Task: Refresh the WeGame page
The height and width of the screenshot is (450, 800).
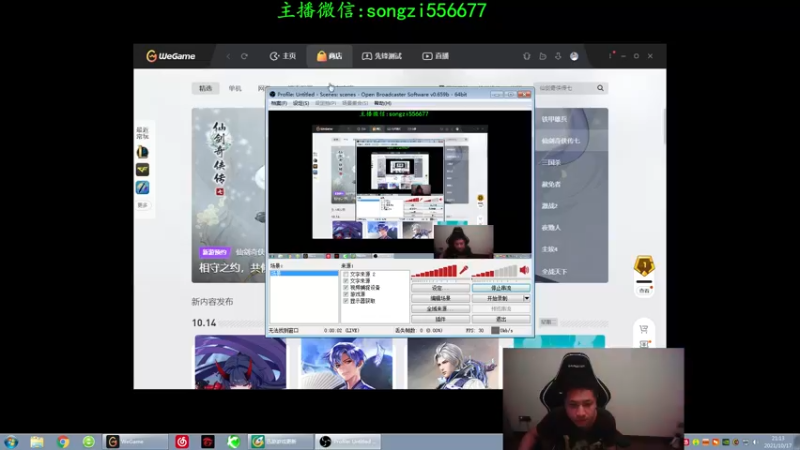Action: [x=244, y=56]
